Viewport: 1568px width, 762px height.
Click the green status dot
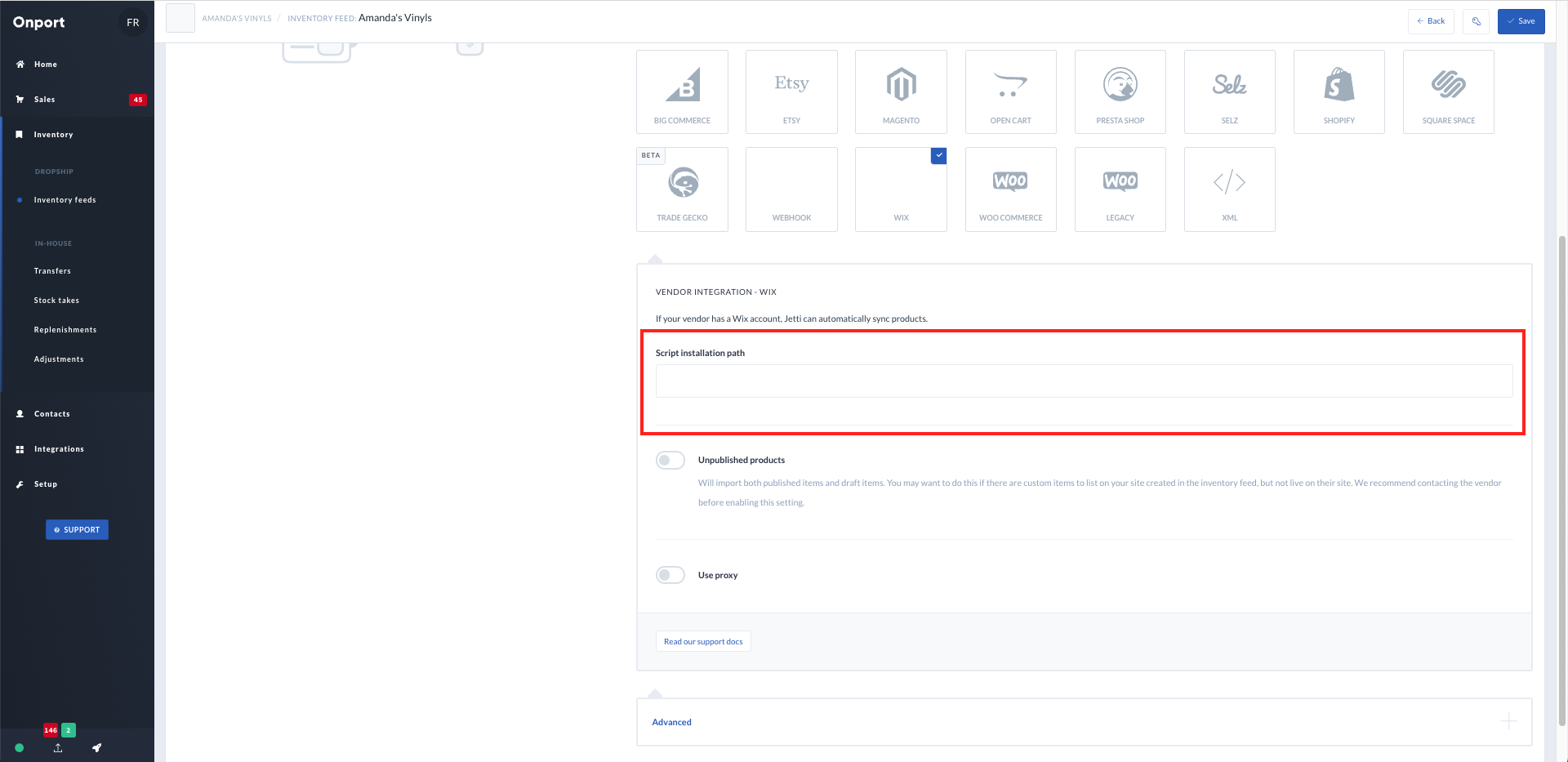click(20, 747)
